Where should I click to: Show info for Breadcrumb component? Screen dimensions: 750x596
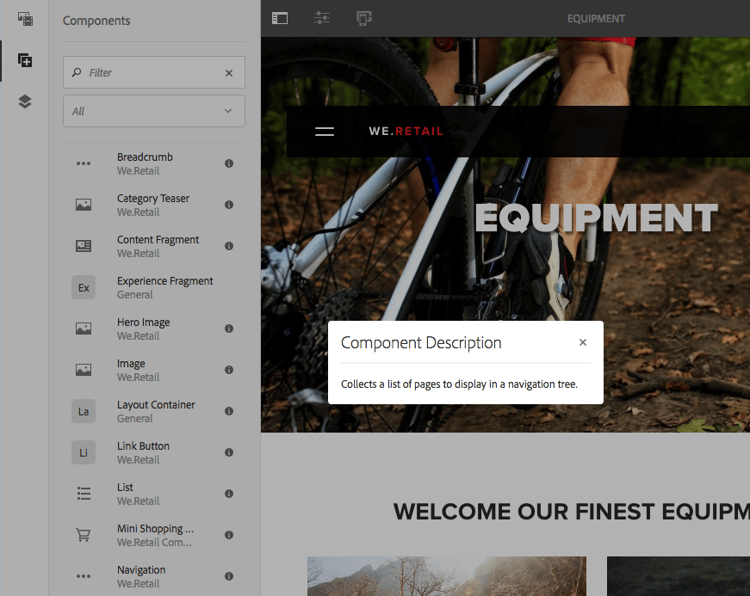pos(229,163)
